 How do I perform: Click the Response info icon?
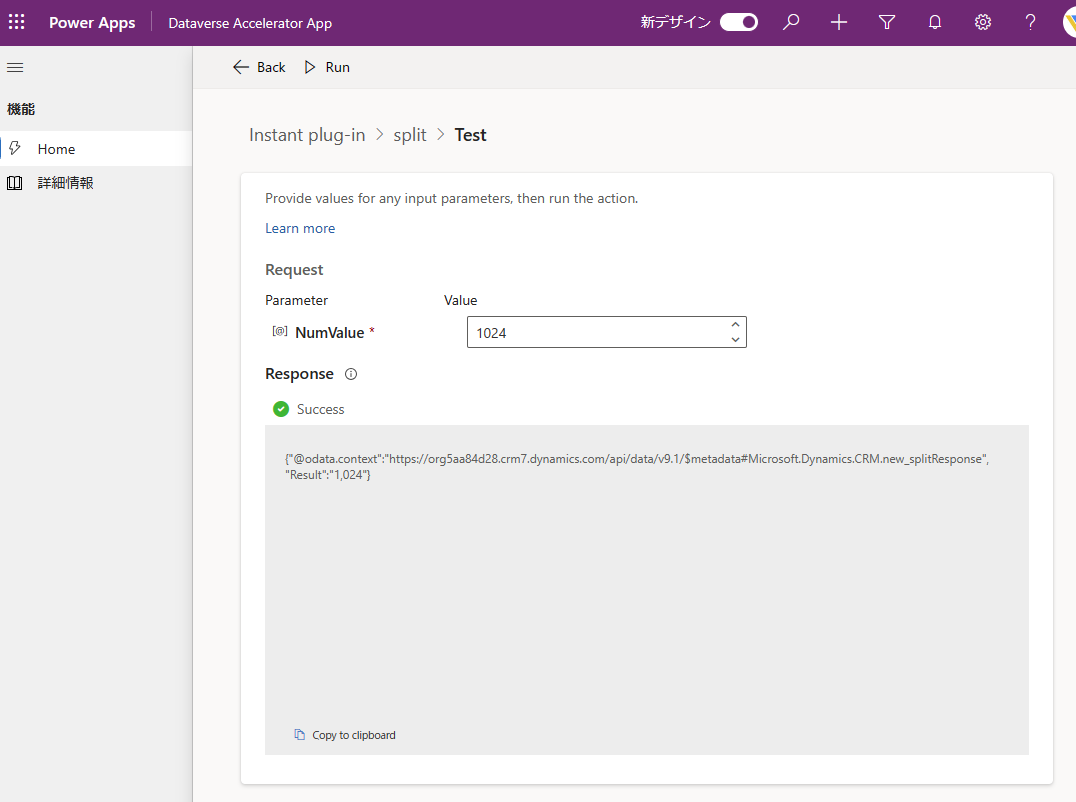pos(351,374)
